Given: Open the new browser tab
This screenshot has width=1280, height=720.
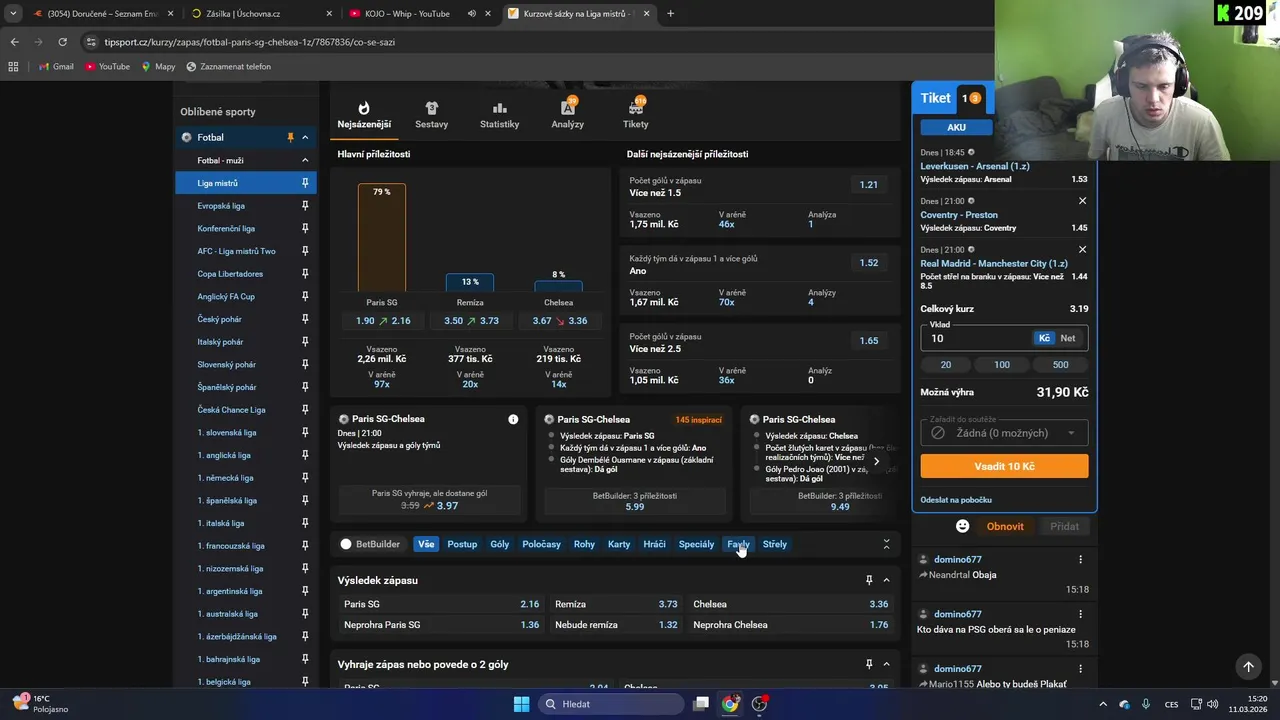Looking at the screenshot, I should pyautogui.click(x=670, y=14).
